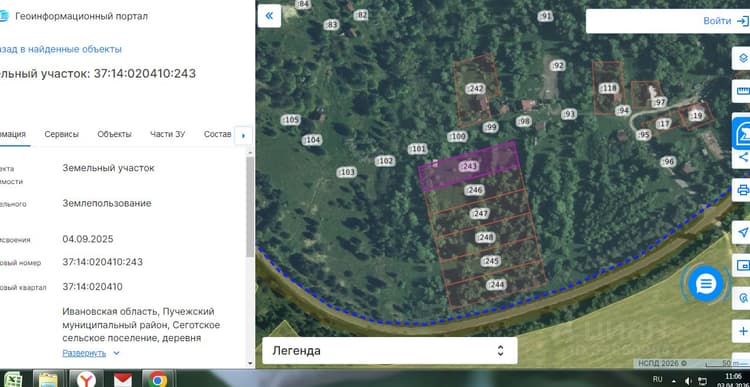
Task: Click the Землепользование value text
Action: (107, 203)
